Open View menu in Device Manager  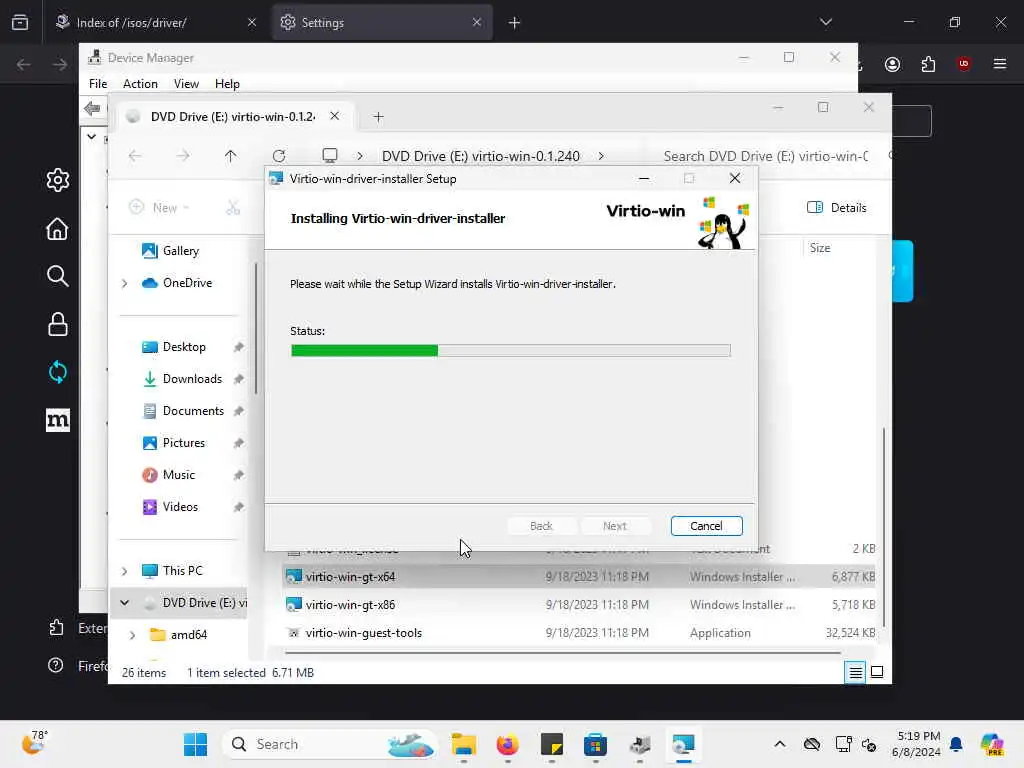pyautogui.click(x=186, y=84)
